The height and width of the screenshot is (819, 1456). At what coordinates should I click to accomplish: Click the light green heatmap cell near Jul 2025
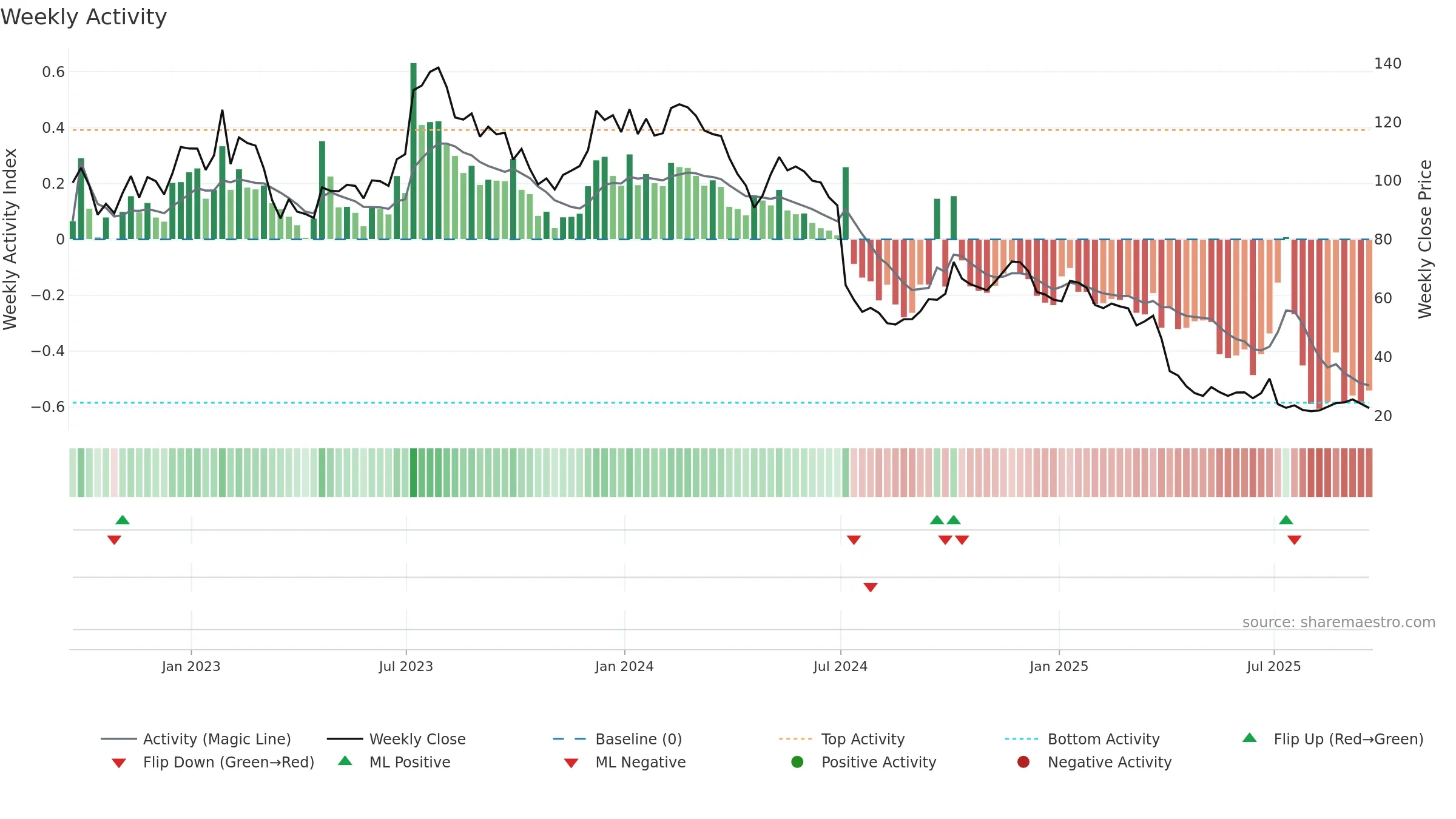point(1286,473)
